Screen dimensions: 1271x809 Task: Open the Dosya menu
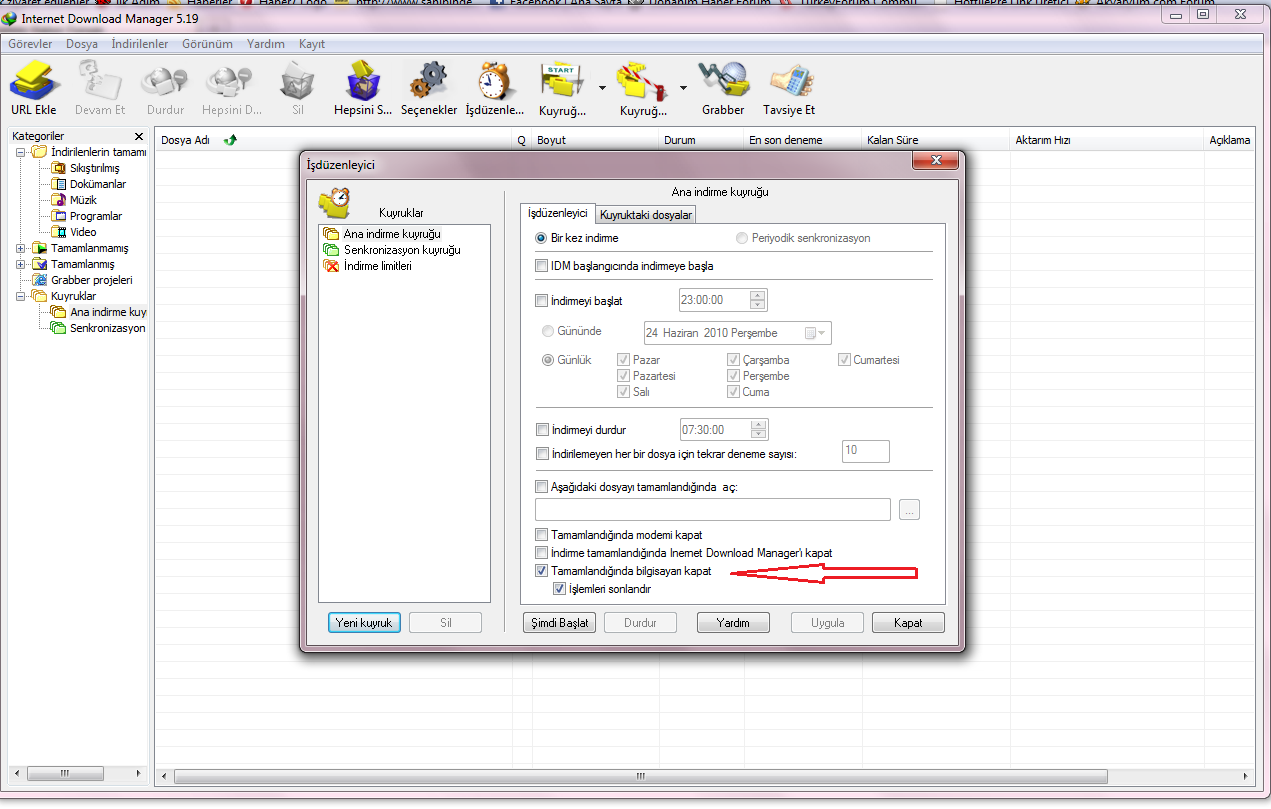(x=82, y=44)
